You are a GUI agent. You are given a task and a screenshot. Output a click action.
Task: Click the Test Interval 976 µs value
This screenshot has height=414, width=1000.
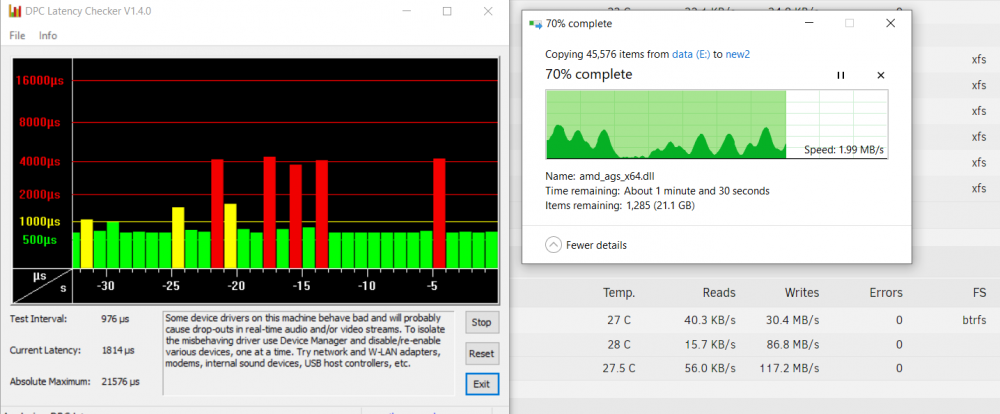point(117,318)
